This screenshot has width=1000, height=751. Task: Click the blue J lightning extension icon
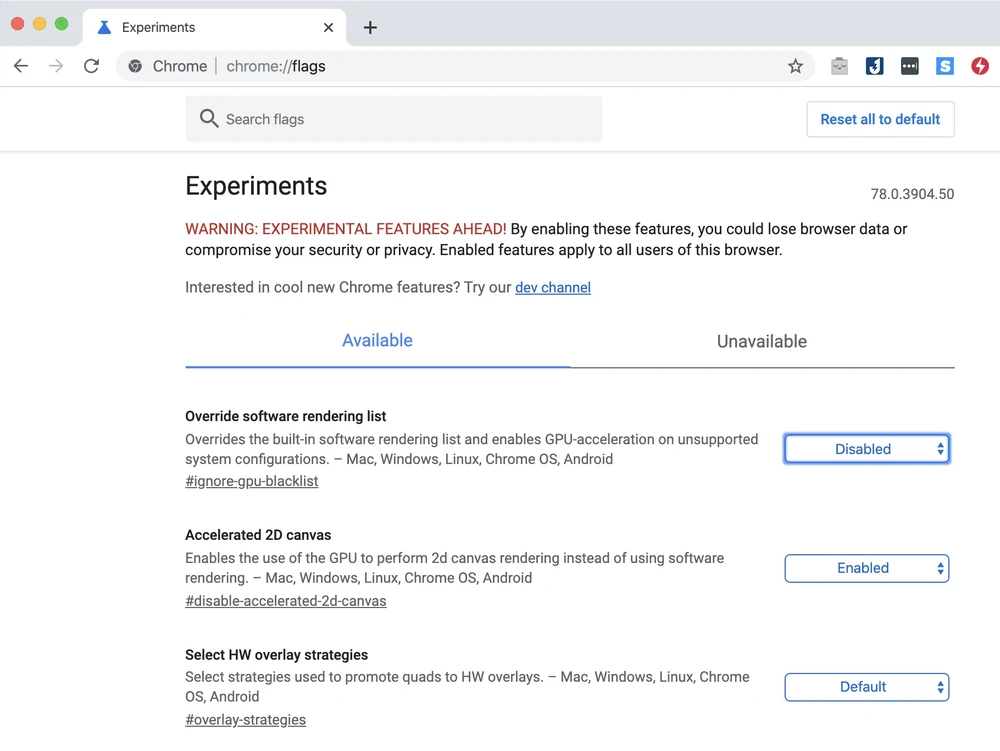pos(874,66)
